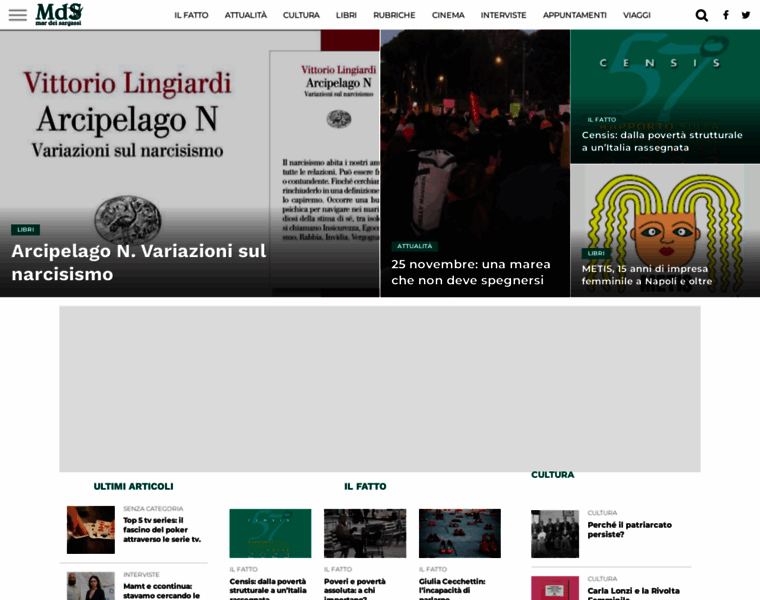Open the green Censis thumbnail in IL FATTO section
This screenshot has width=760, height=600.
pos(270,533)
